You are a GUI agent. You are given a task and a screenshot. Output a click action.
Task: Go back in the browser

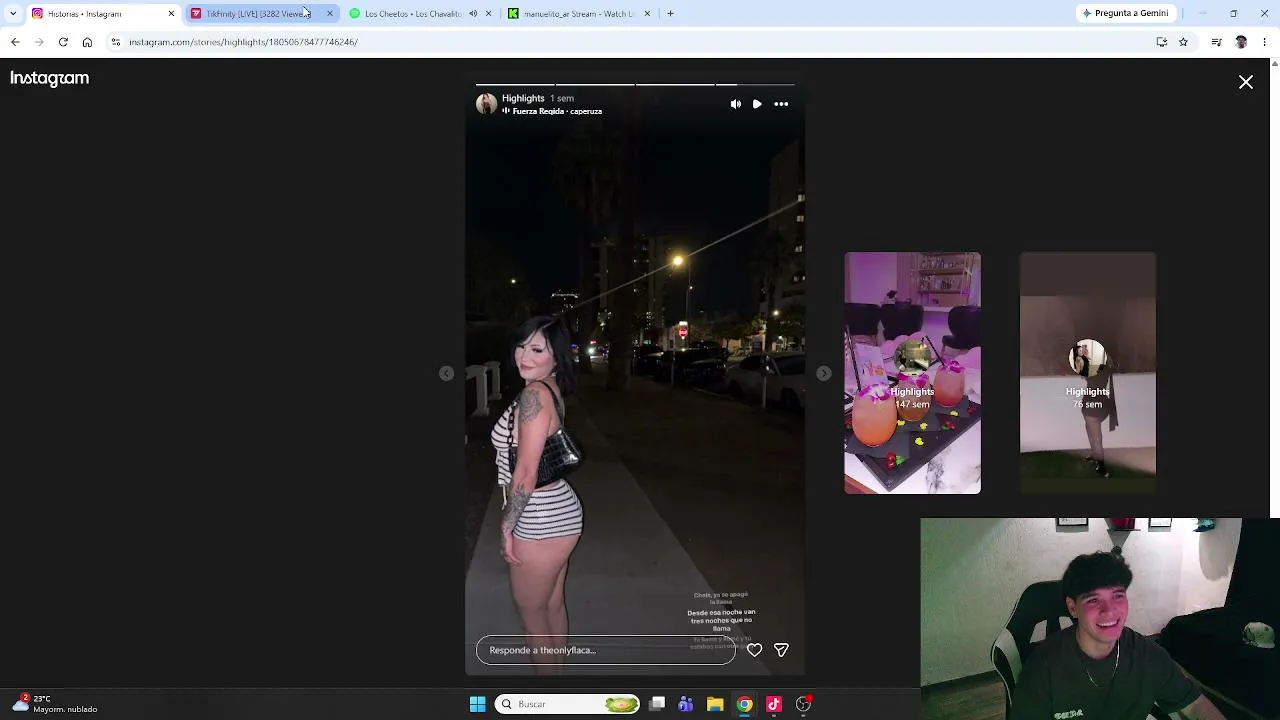tap(15, 42)
